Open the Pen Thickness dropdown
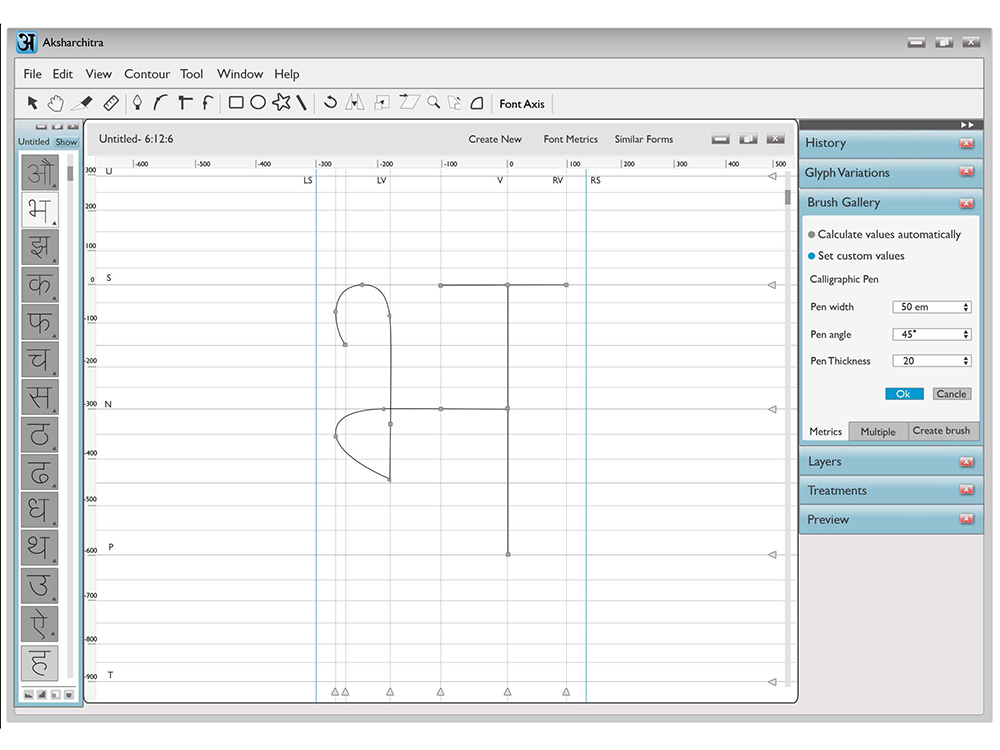This screenshot has width=1000, height=750. pos(932,361)
